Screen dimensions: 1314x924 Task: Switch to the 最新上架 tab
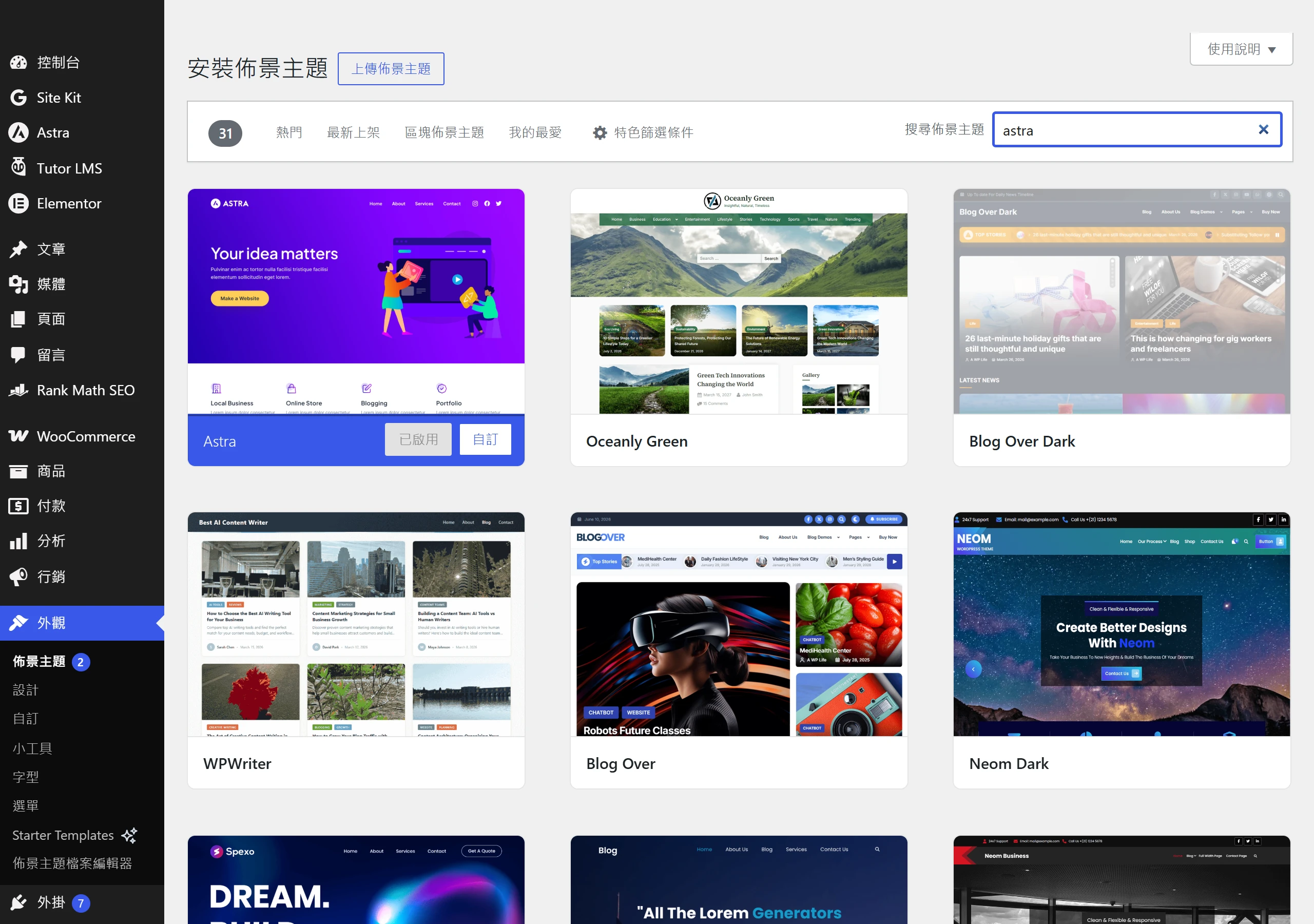pos(353,133)
